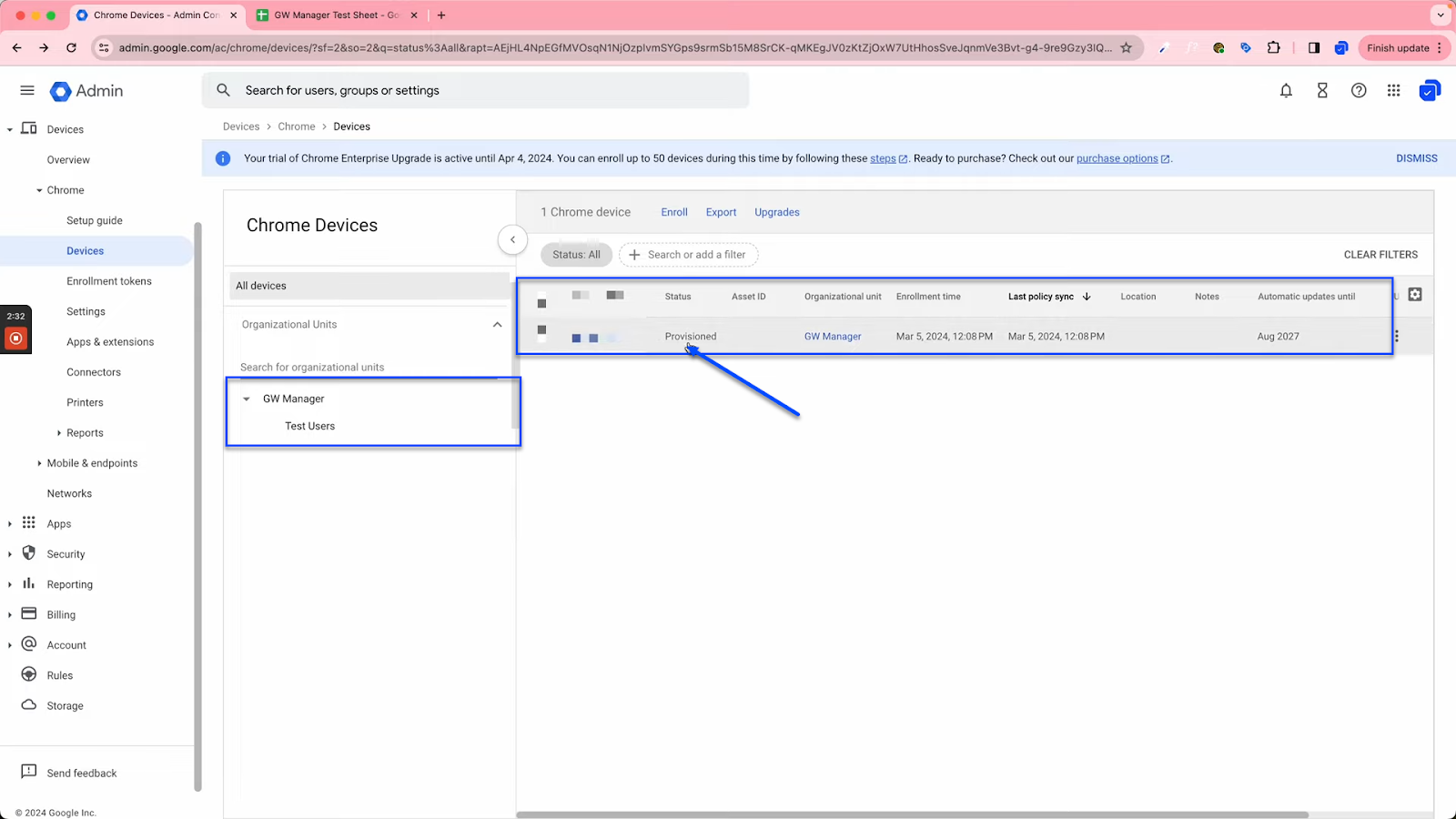The width and height of the screenshot is (1456, 819).
Task: Open the main hamburger menu
Action: pyautogui.click(x=27, y=90)
